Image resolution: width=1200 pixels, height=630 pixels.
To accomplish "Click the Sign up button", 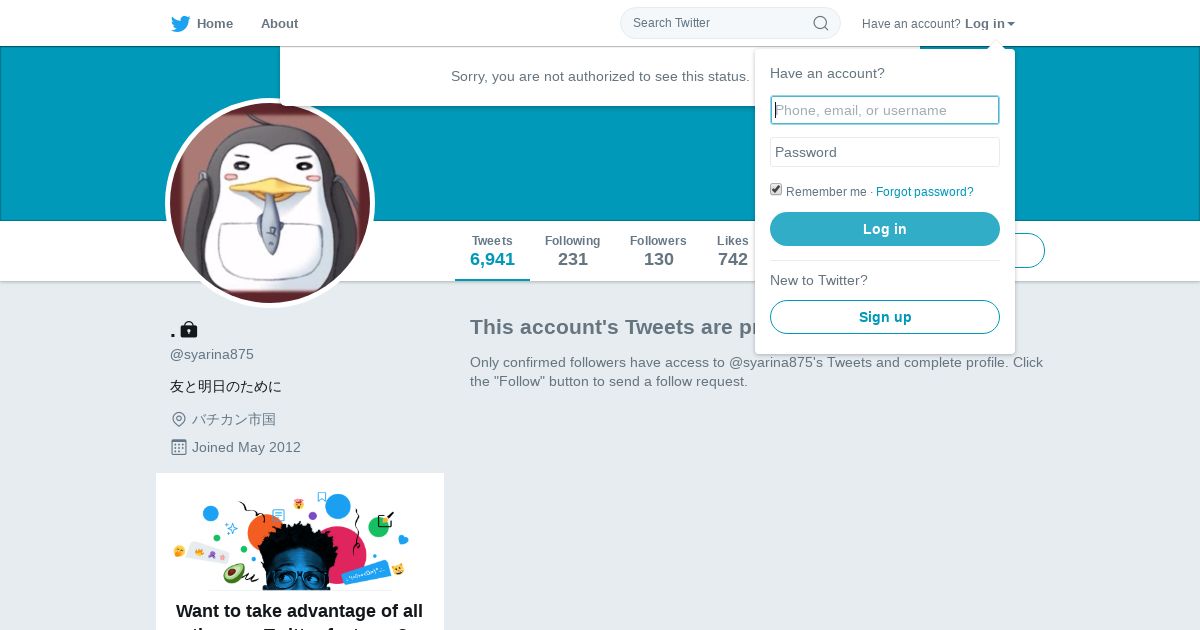I will pos(885,317).
